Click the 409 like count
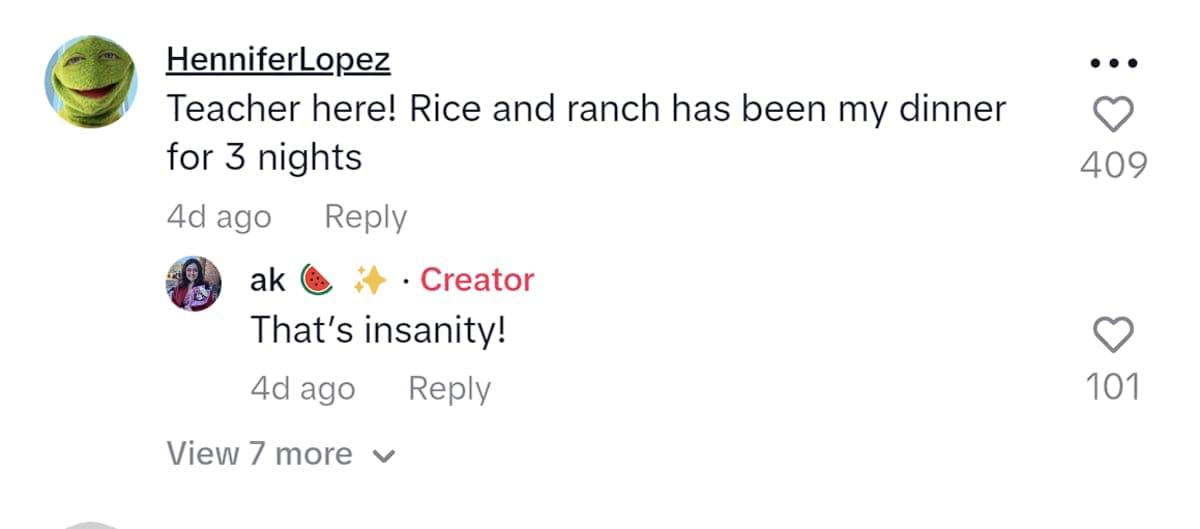This screenshot has height=529, width=1200. click(1113, 165)
